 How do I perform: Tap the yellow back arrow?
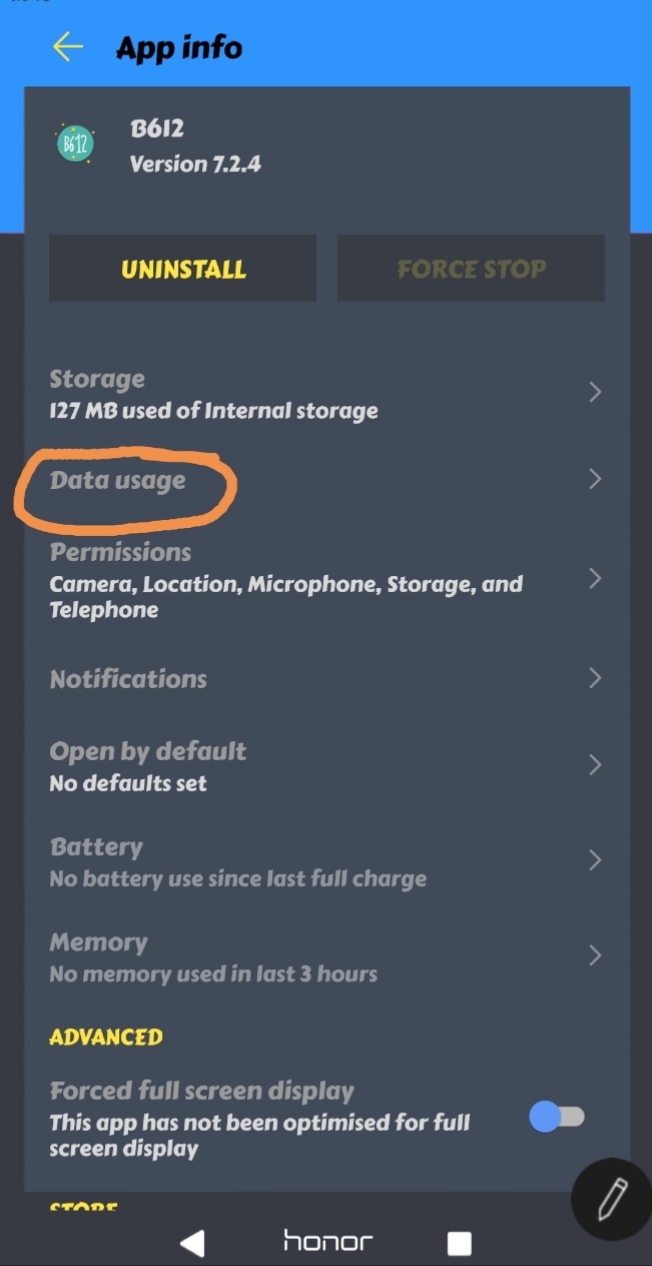[66, 46]
